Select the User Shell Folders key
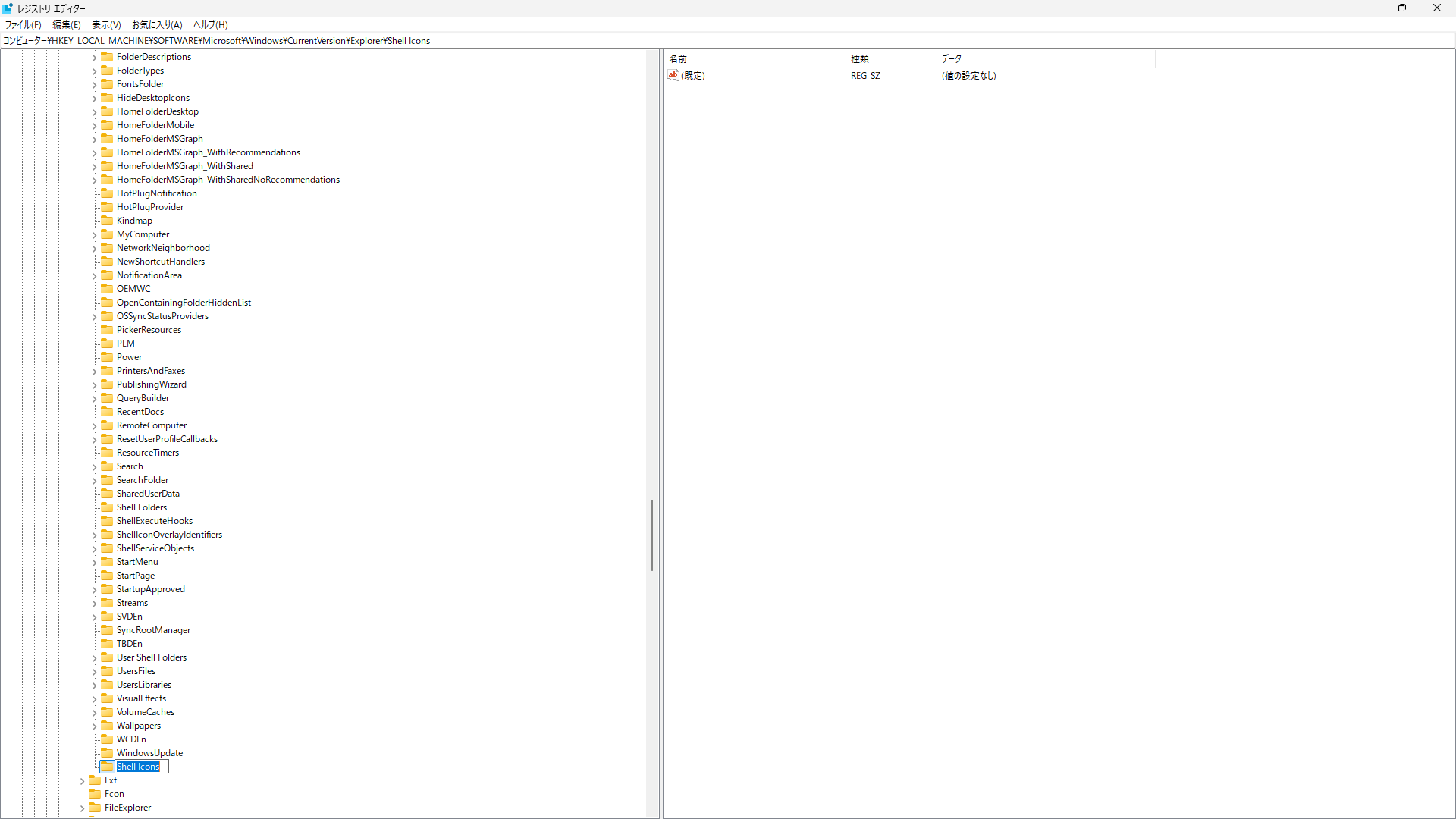This screenshot has width=1456, height=819. pyautogui.click(x=152, y=657)
